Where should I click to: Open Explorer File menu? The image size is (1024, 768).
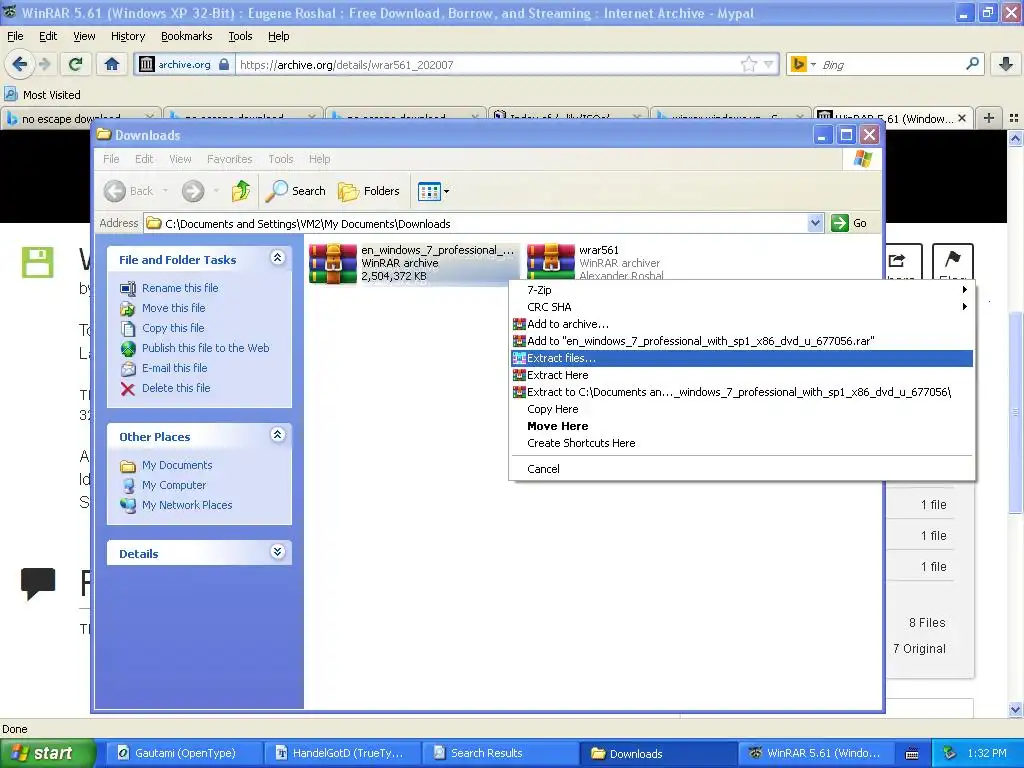111,159
